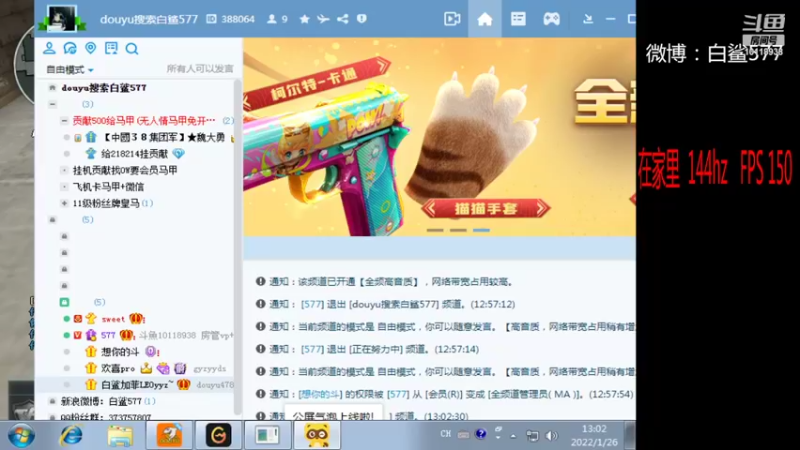Open the user profile icon in sidebar toolbar

(x=49, y=48)
